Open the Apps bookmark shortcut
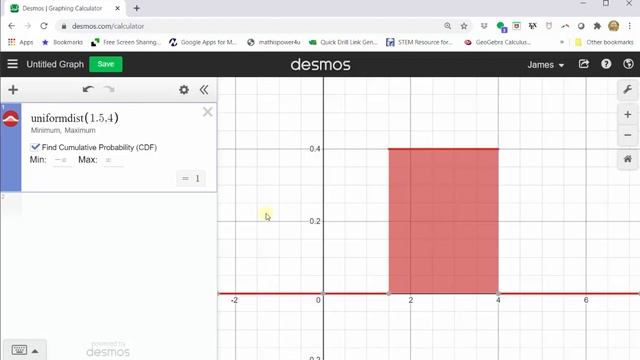 tap(20, 42)
